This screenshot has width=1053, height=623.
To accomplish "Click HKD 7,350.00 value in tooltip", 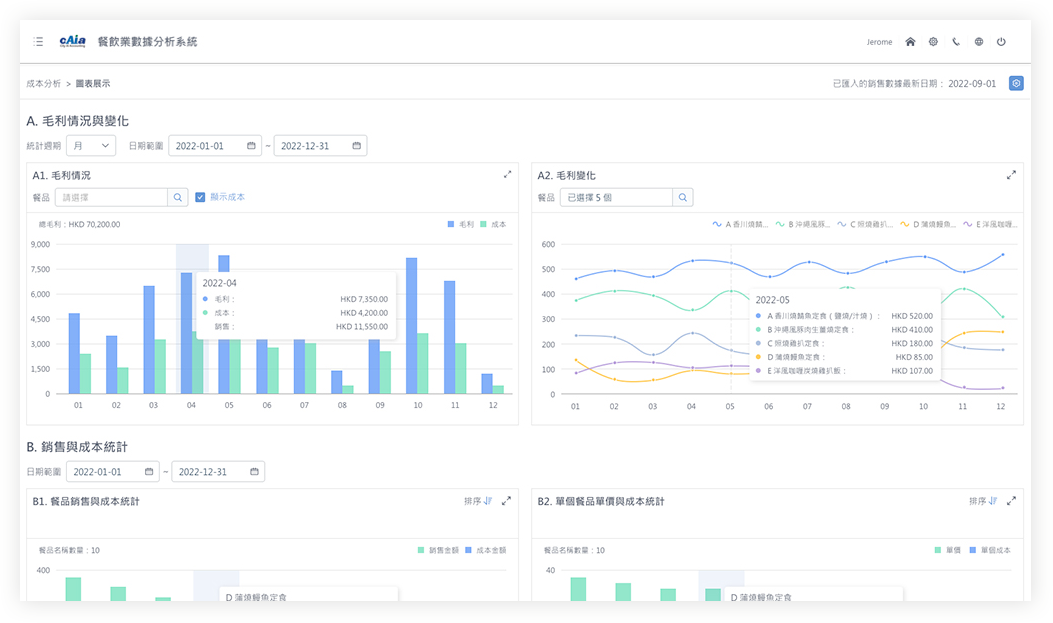I will (363, 299).
